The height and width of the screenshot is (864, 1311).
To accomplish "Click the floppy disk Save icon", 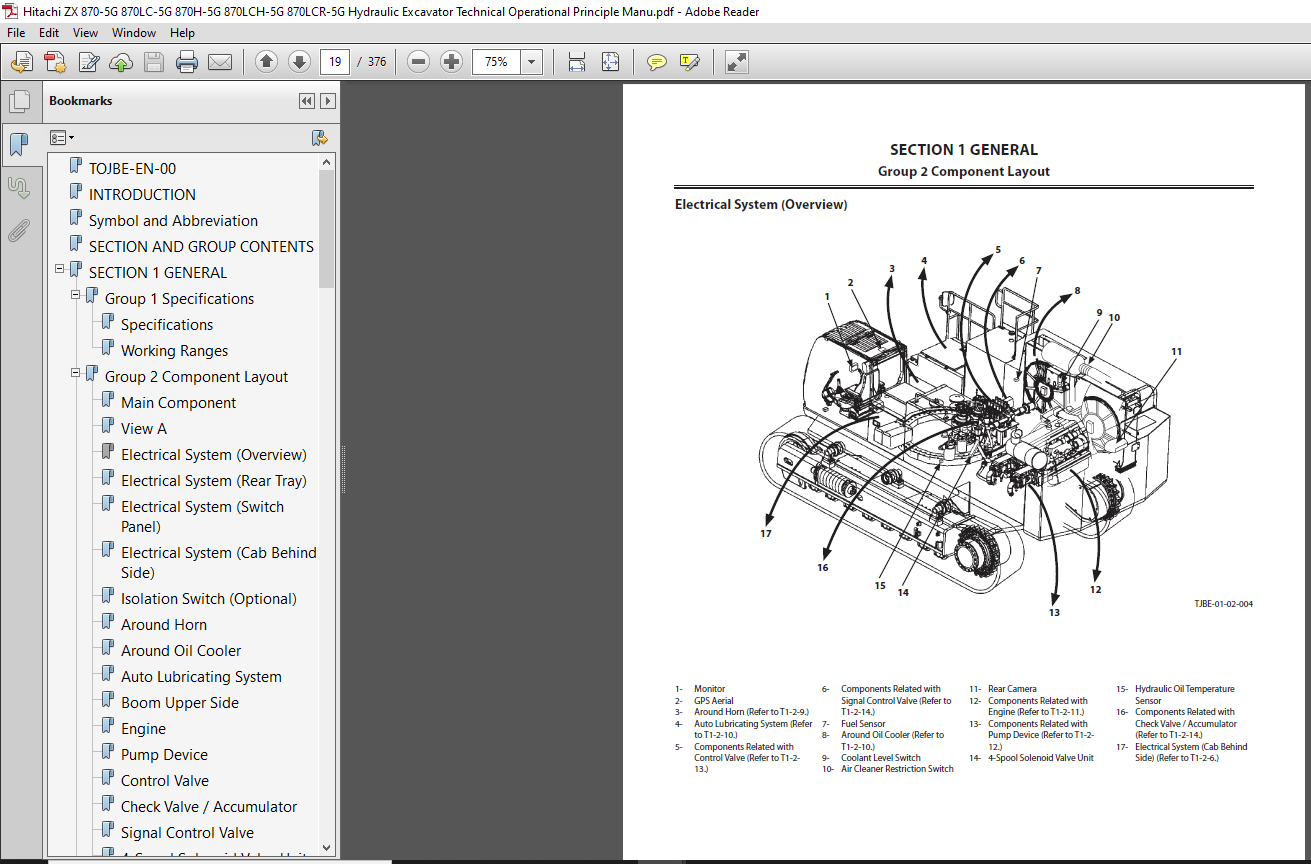I will pos(153,62).
